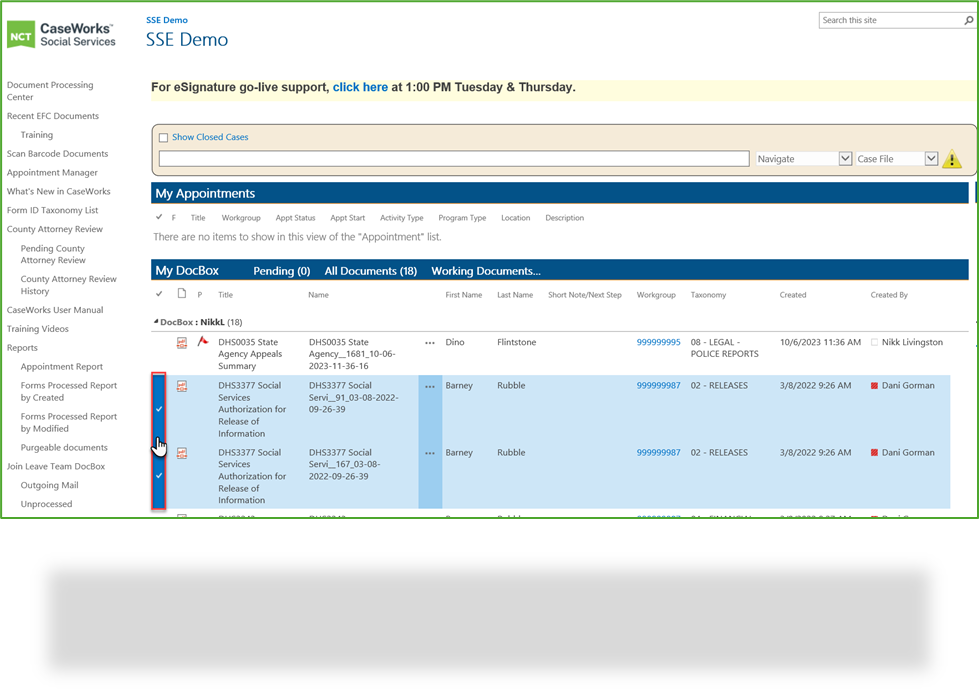Open workgroup 999999987 for Servi__167 row
The height and width of the screenshot is (695, 979).
pos(659,453)
